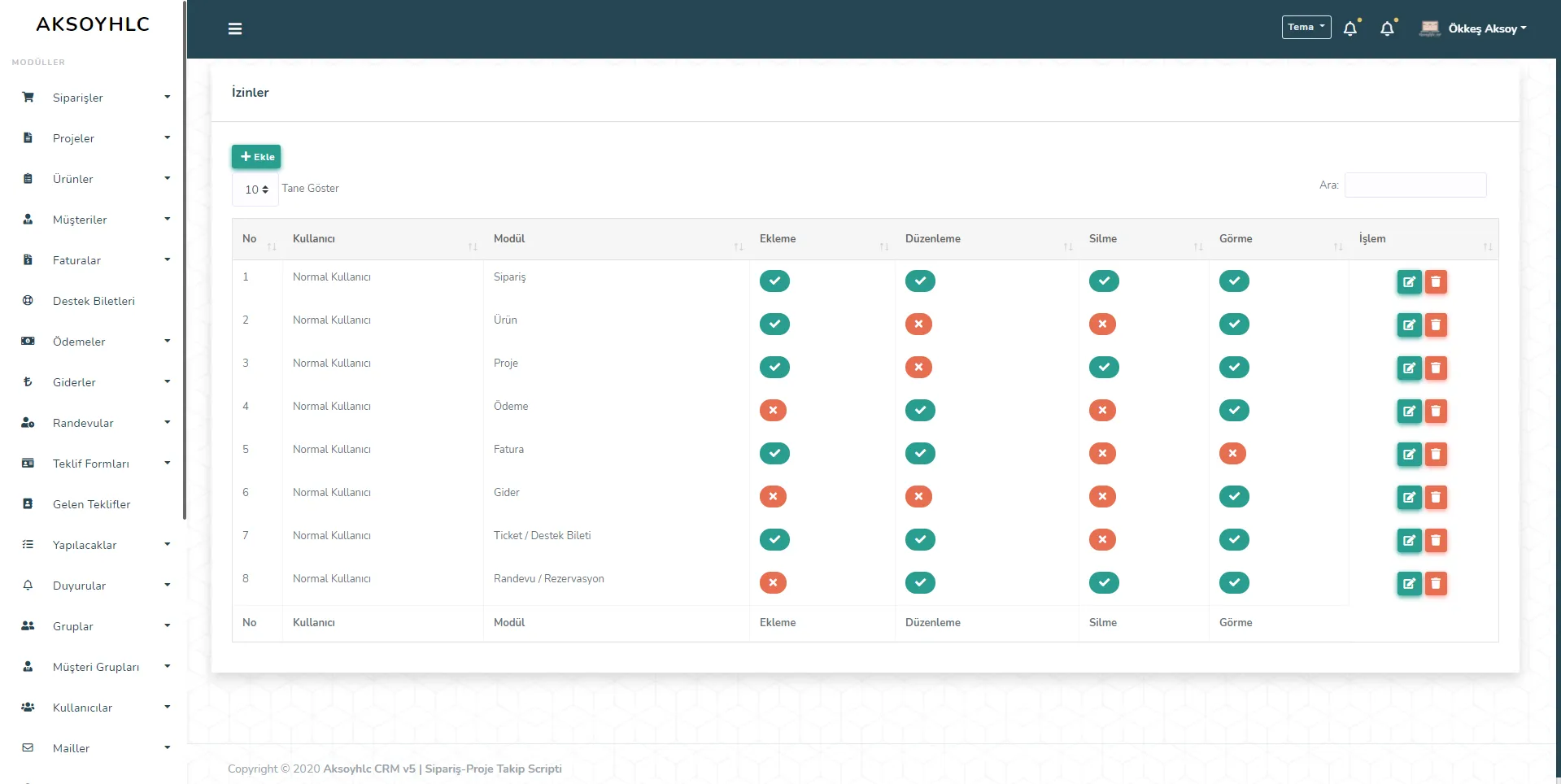The width and height of the screenshot is (1561, 784).
Task: Toggle Silme permission for Ticket / Destek Bileti
Action: click(x=1102, y=540)
